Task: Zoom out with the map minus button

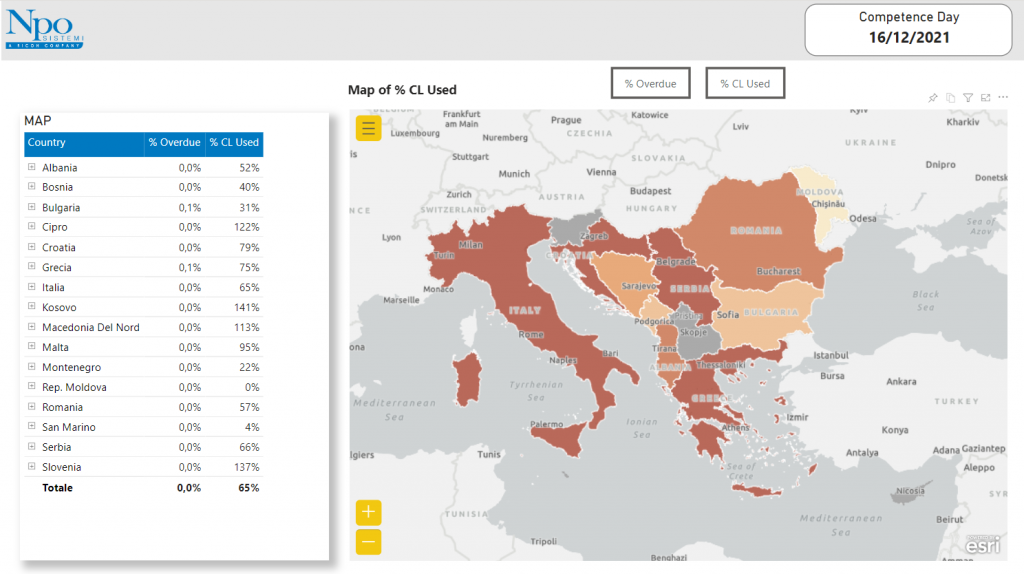Action: click(369, 542)
